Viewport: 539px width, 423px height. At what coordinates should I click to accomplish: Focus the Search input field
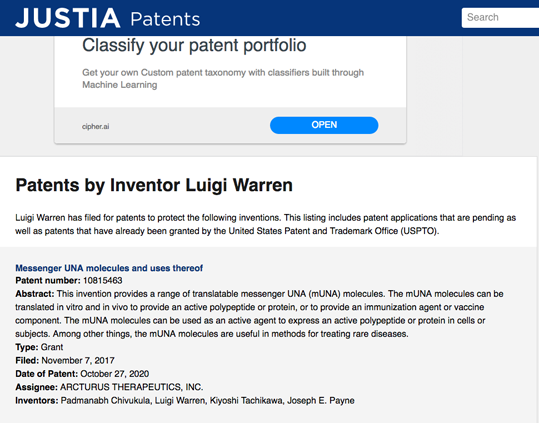point(500,17)
